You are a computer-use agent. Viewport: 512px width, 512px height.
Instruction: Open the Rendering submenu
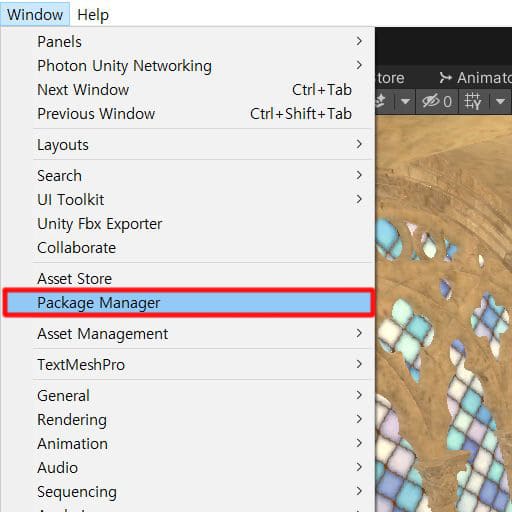(187, 420)
